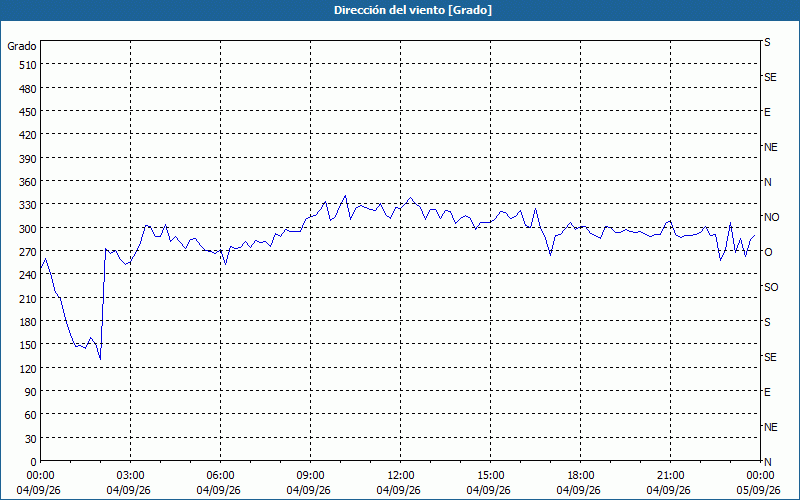Click the 05/09/26 date label
The image size is (800, 500).
[x=759, y=490]
